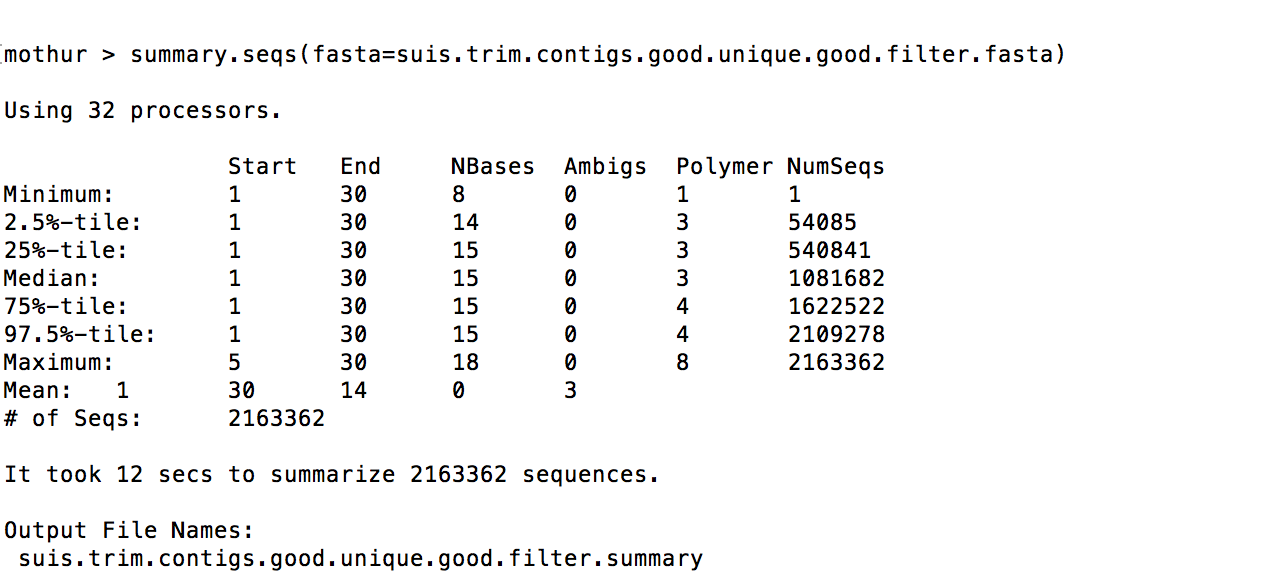Click the End column header
The width and height of the screenshot is (1266, 580).
(361, 166)
